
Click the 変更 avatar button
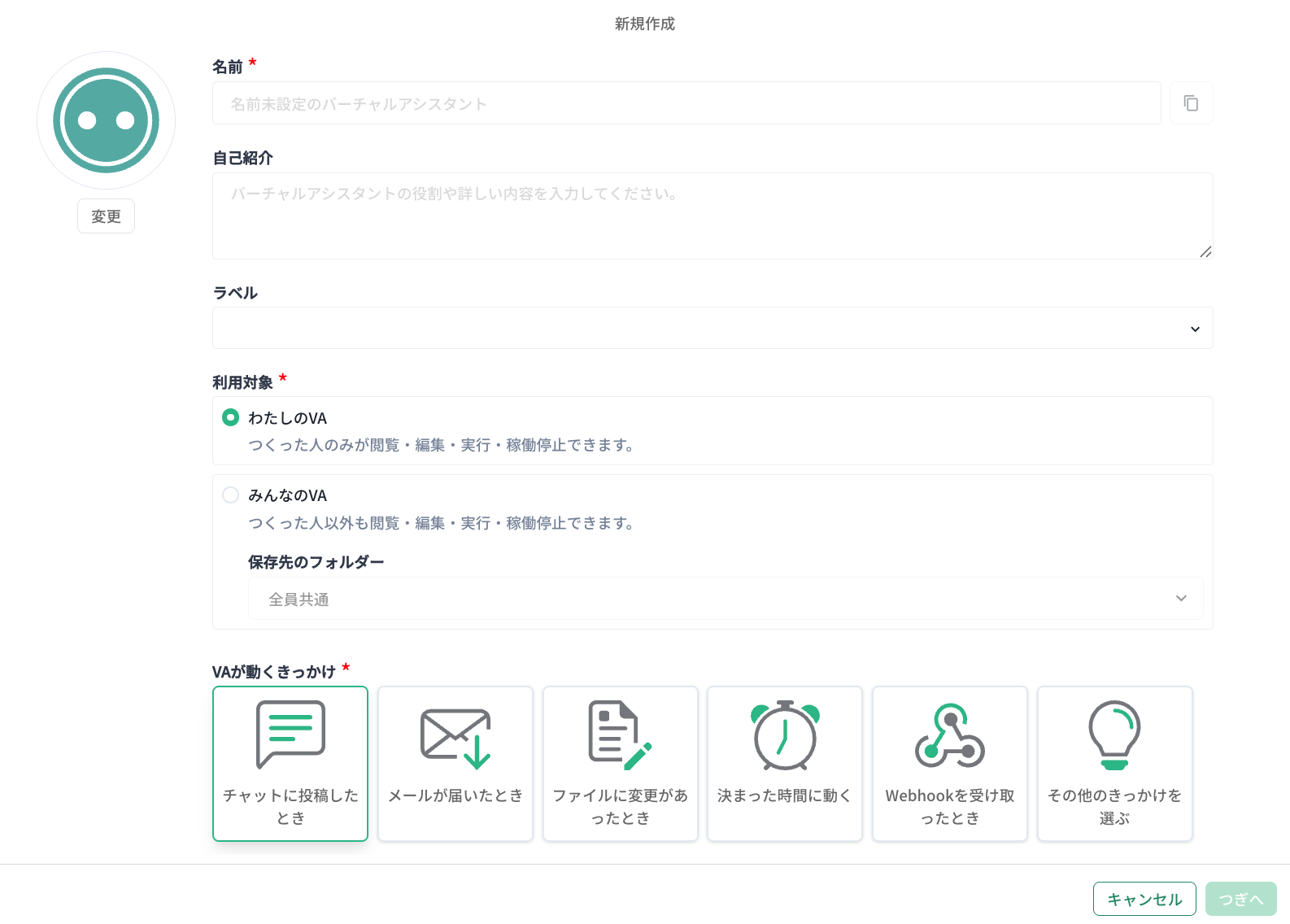tap(107, 216)
